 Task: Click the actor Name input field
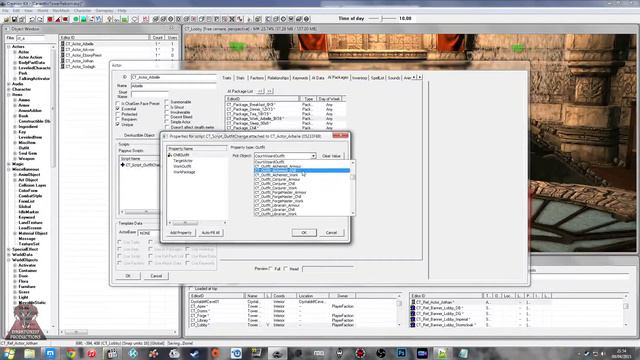point(173,86)
